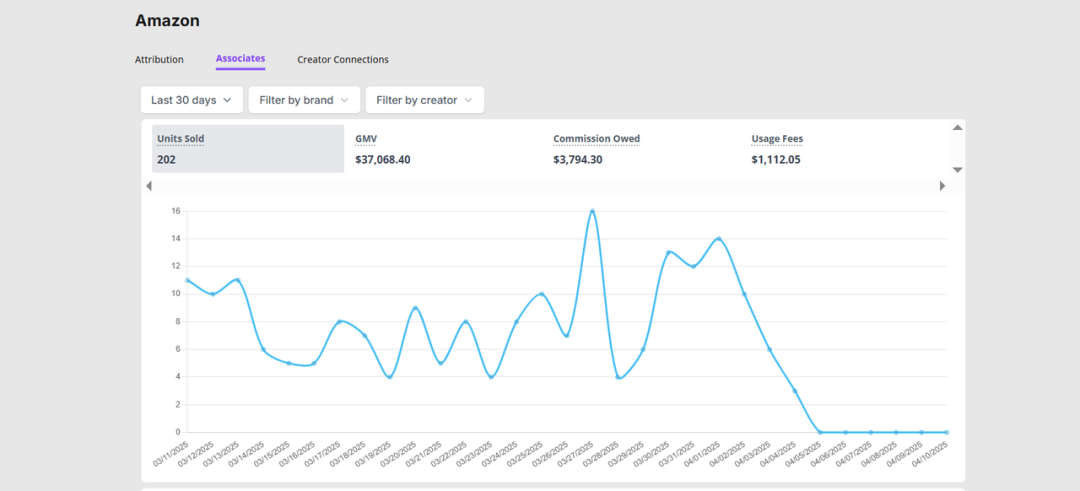Click the $37,068.40 GMV value
The width and height of the screenshot is (1080, 491).
pos(383,160)
